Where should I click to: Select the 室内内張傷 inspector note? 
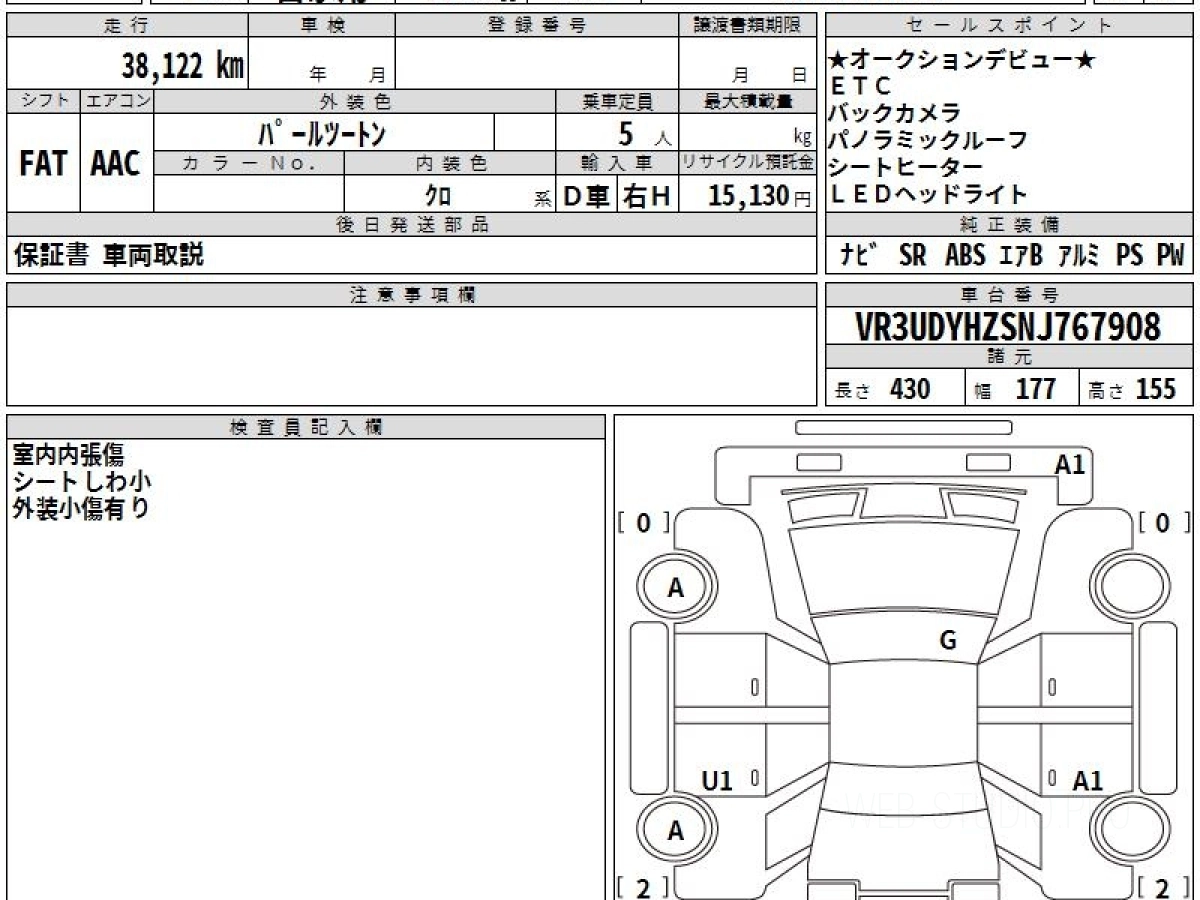68,454
